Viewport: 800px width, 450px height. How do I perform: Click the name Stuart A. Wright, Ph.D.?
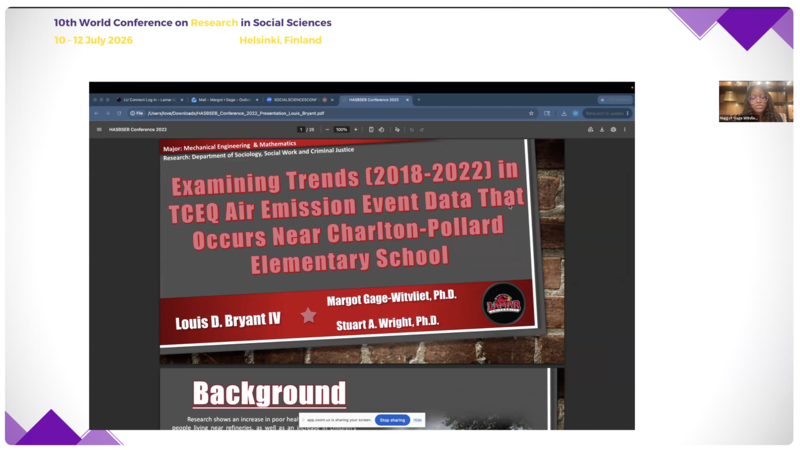388,322
